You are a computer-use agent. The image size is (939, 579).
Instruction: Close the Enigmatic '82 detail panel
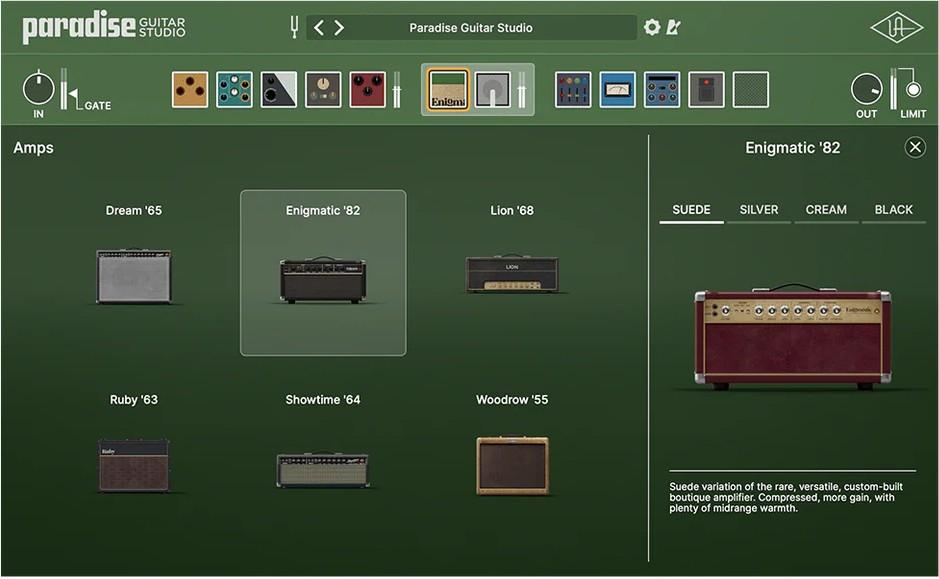914,148
